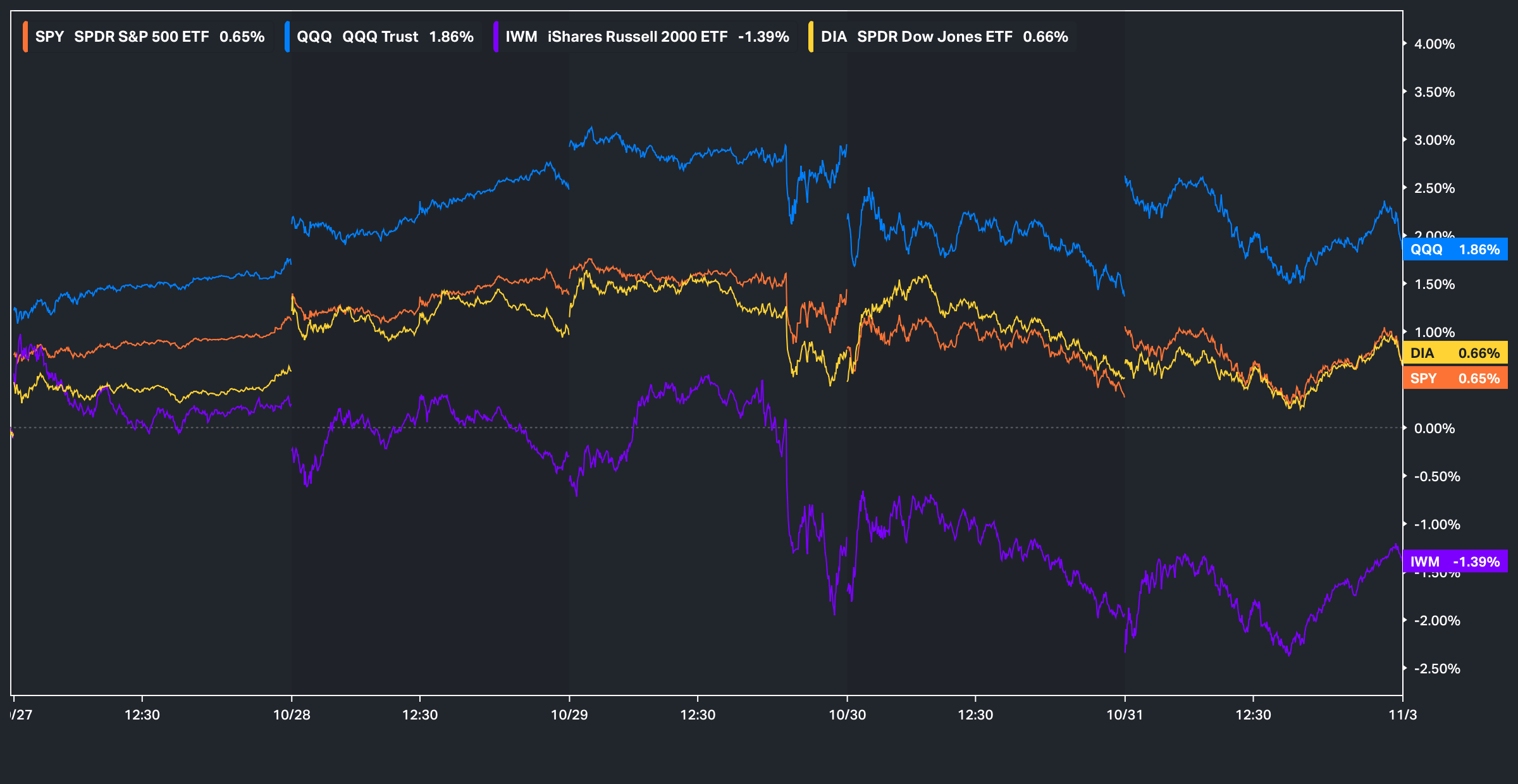Click the blue QQQ color bar in the legend
Image resolution: width=1518 pixels, height=784 pixels.
[x=287, y=37]
